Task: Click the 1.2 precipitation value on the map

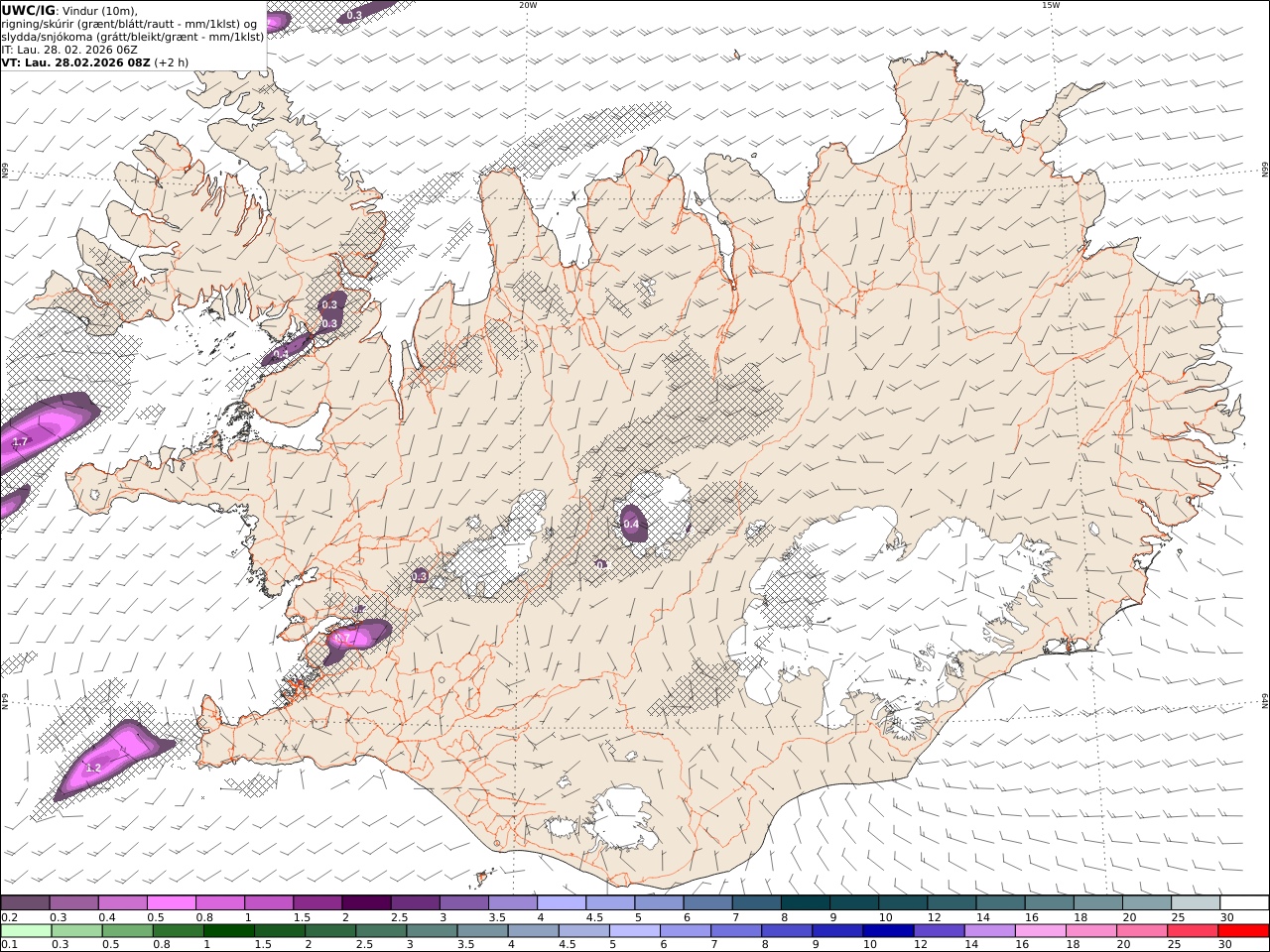Action: (x=94, y=769)
